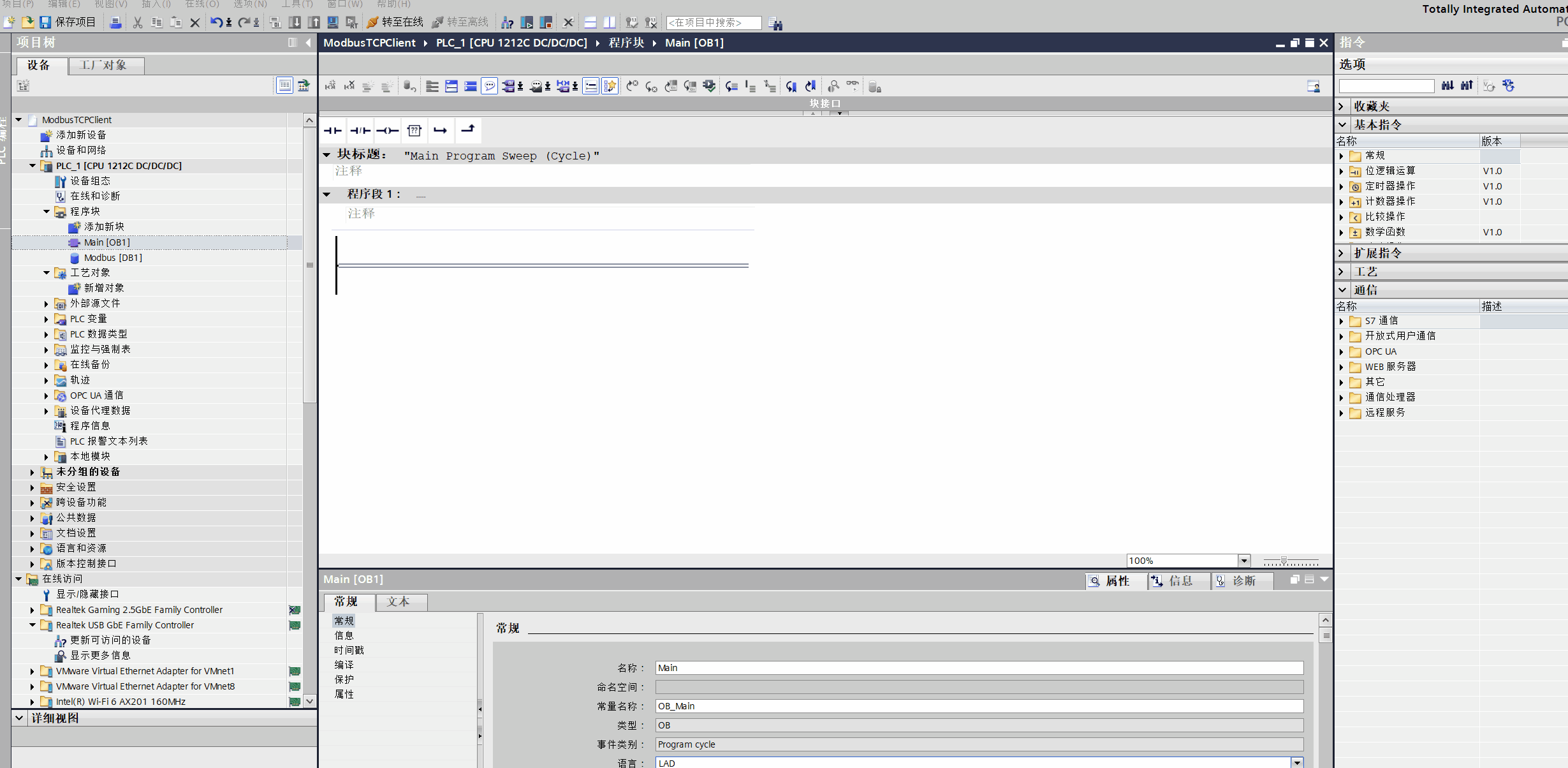Expand the PLC 变量 folder
This screenshot has height=768, width=1568.
pos(47,318)
